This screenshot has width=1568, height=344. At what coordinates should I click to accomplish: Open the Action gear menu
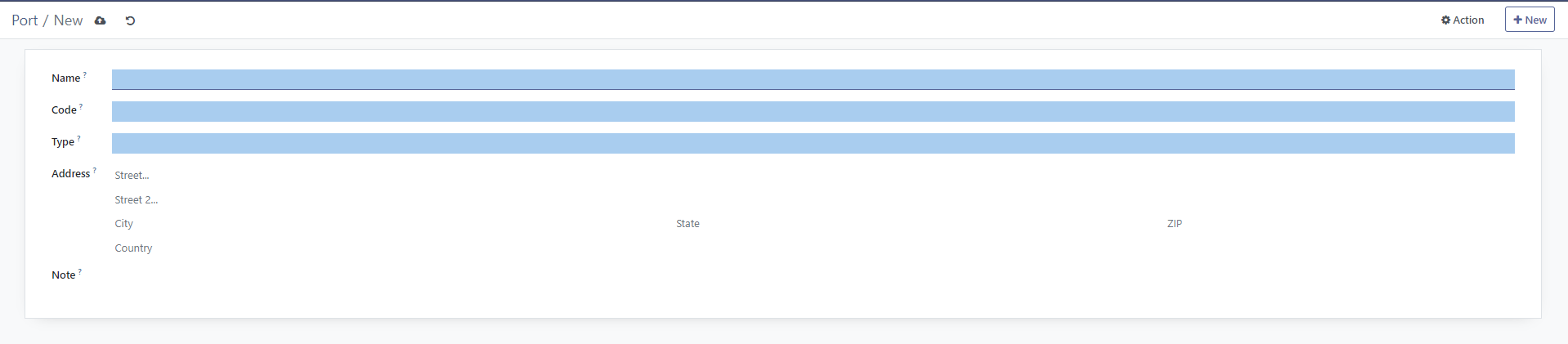click(x=1462, y=20)
